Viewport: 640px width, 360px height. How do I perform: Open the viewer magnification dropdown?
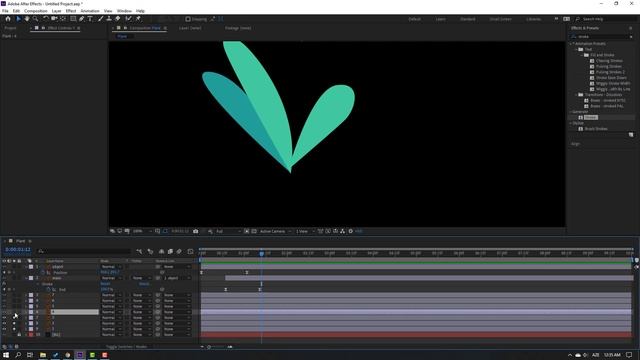point(142,231)
